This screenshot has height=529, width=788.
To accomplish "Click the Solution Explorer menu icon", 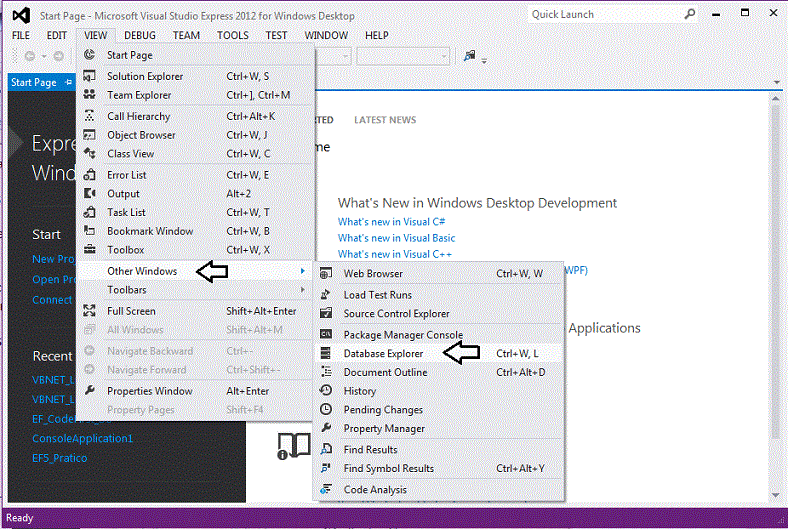I will point(89,76).
